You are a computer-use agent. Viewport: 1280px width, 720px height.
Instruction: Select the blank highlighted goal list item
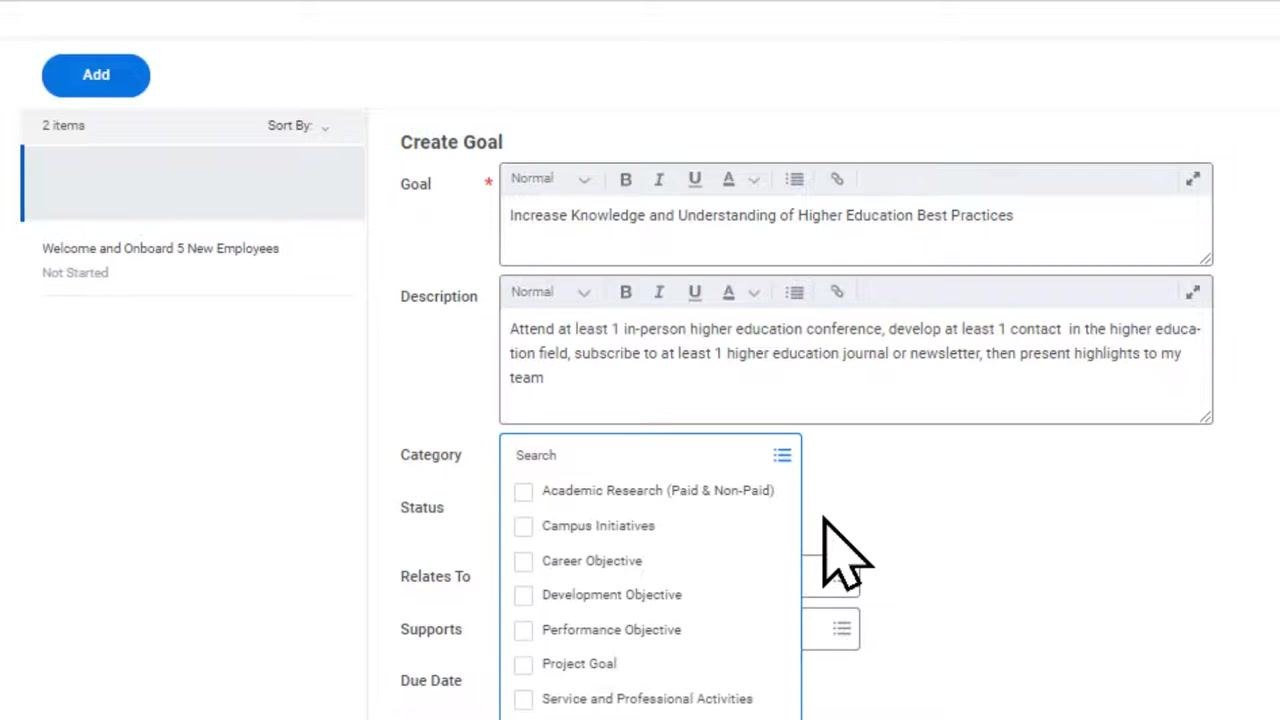tap(193, 183)
